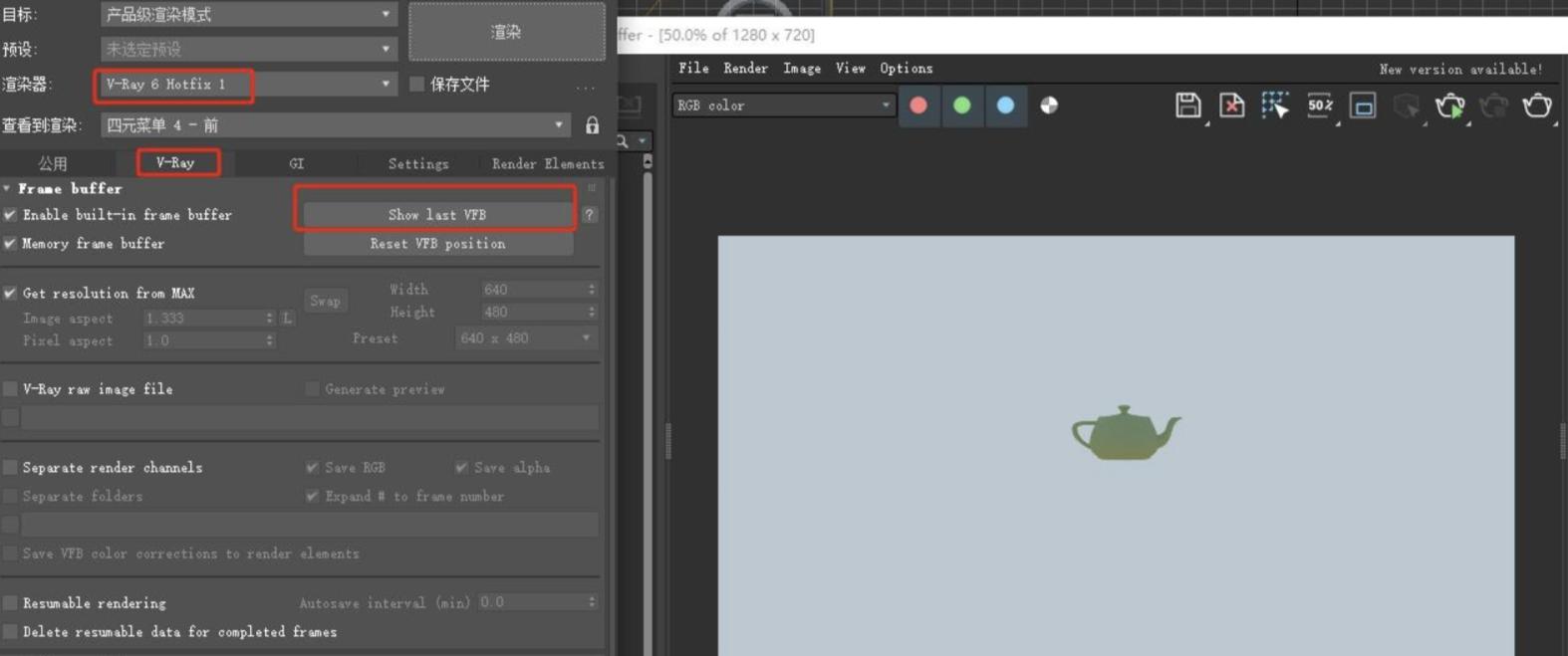
Task: Click the clear image icon with red X
Action: pos(1231,106)
